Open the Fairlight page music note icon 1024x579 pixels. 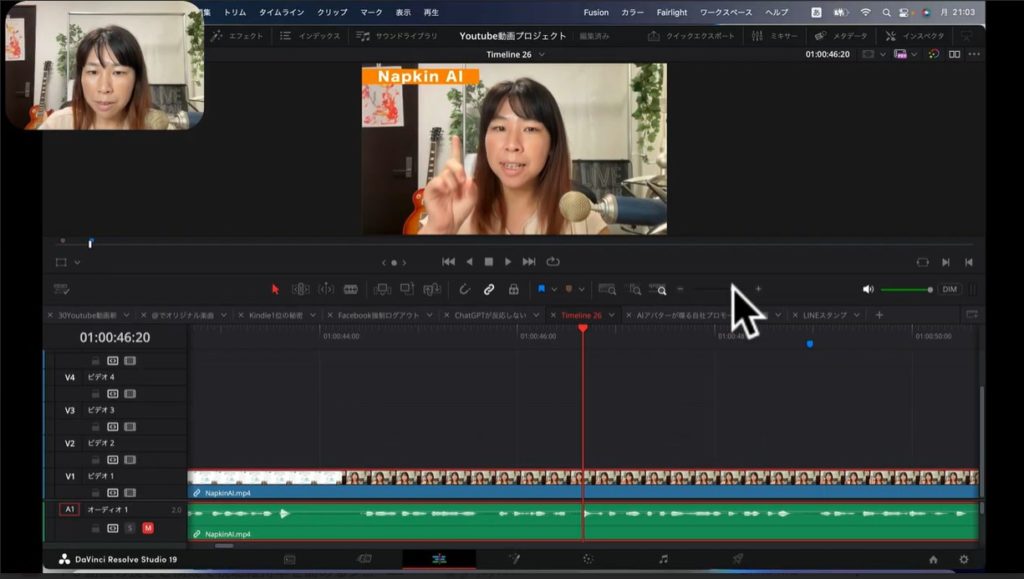[x=663, y=559]
